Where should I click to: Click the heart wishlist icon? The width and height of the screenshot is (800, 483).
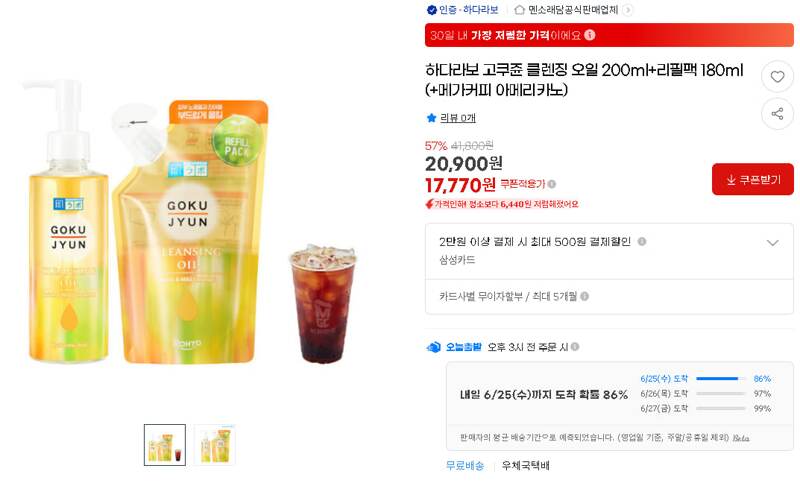pos(777,77)
